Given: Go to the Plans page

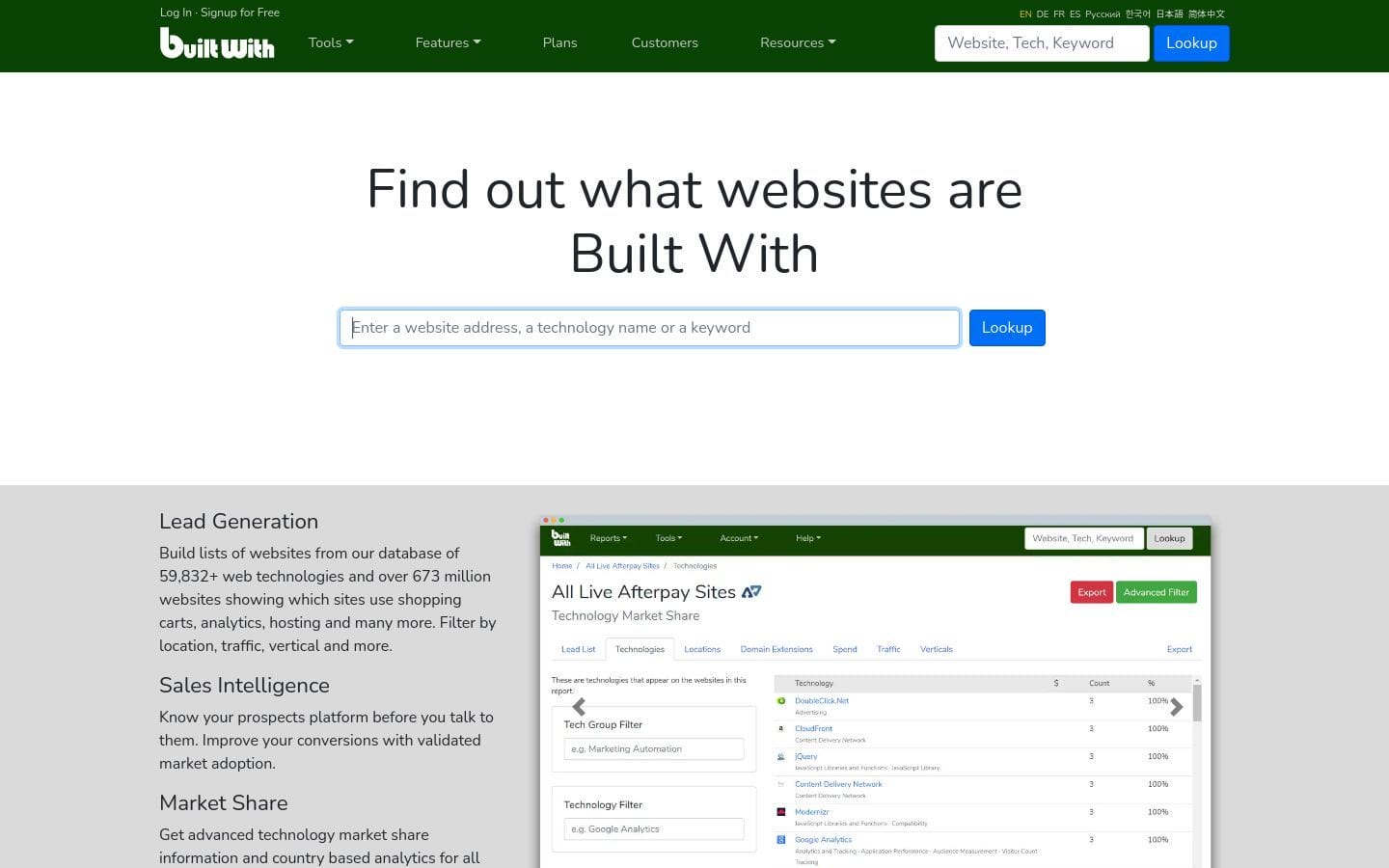Looking at the screenshot, I should (x=559, y=43).
